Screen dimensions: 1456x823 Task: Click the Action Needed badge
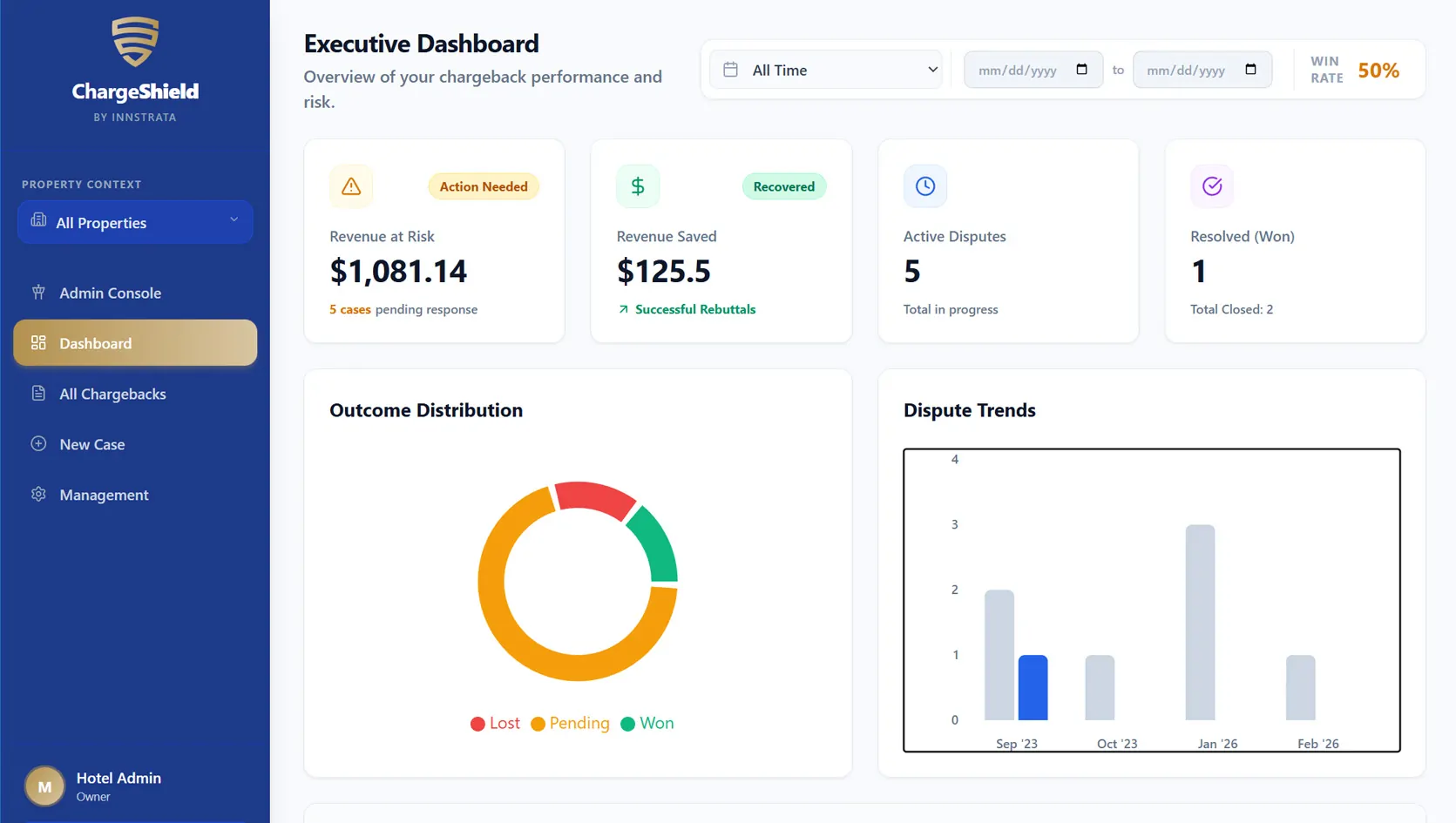484,186
